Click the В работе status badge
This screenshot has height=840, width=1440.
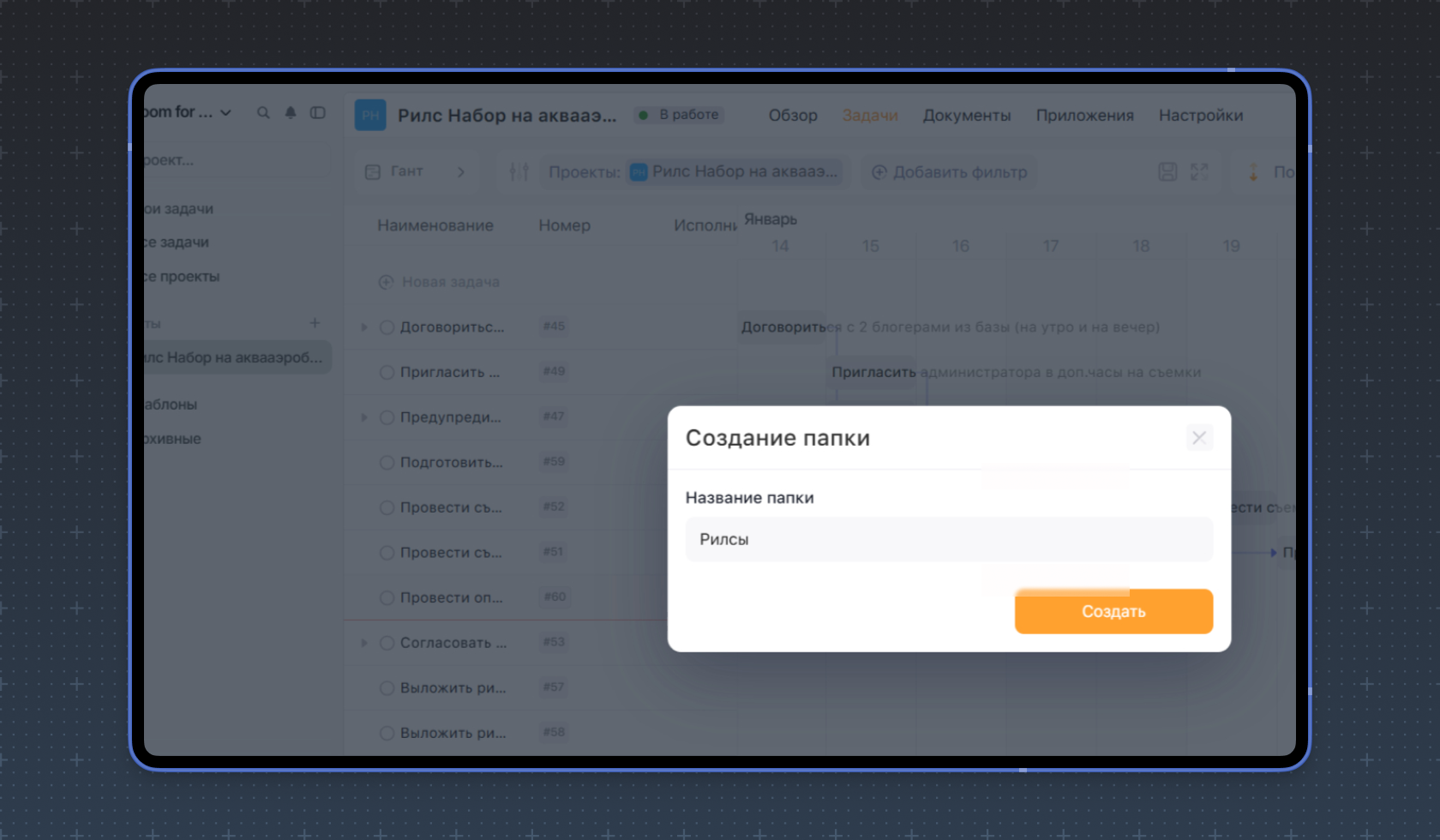click(680, 115)
